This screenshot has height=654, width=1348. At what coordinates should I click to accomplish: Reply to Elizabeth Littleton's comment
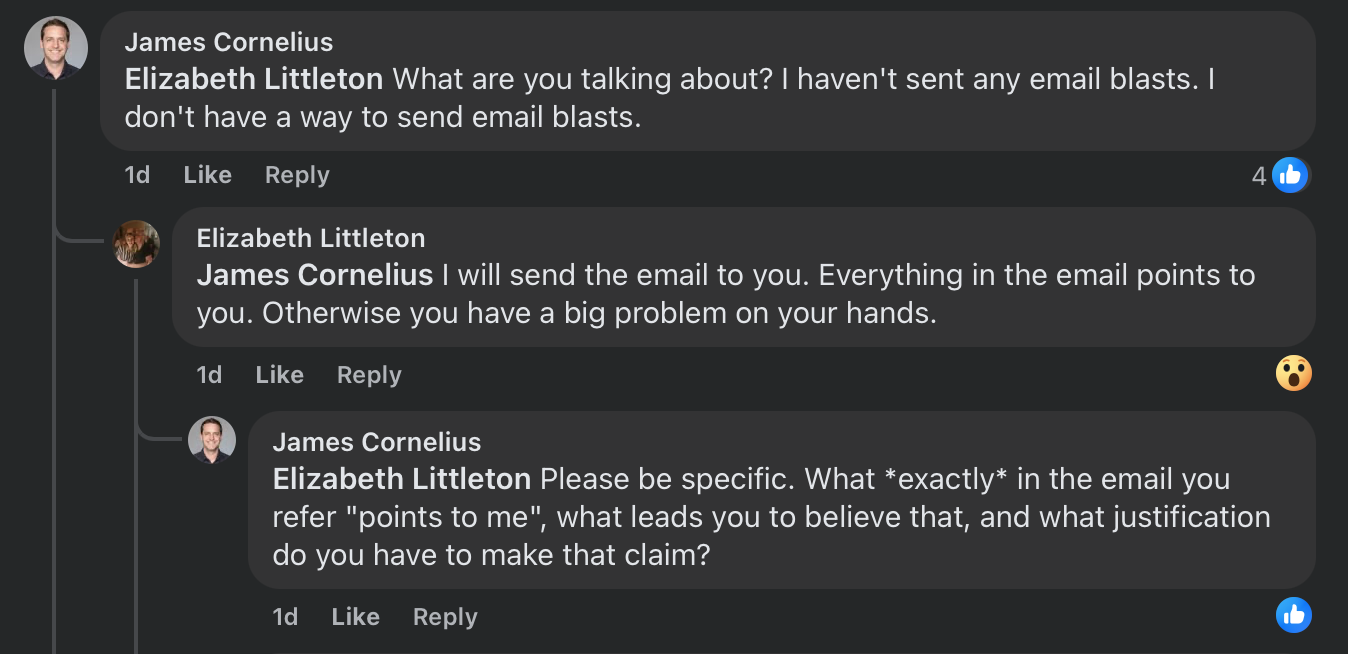point(368,375)
